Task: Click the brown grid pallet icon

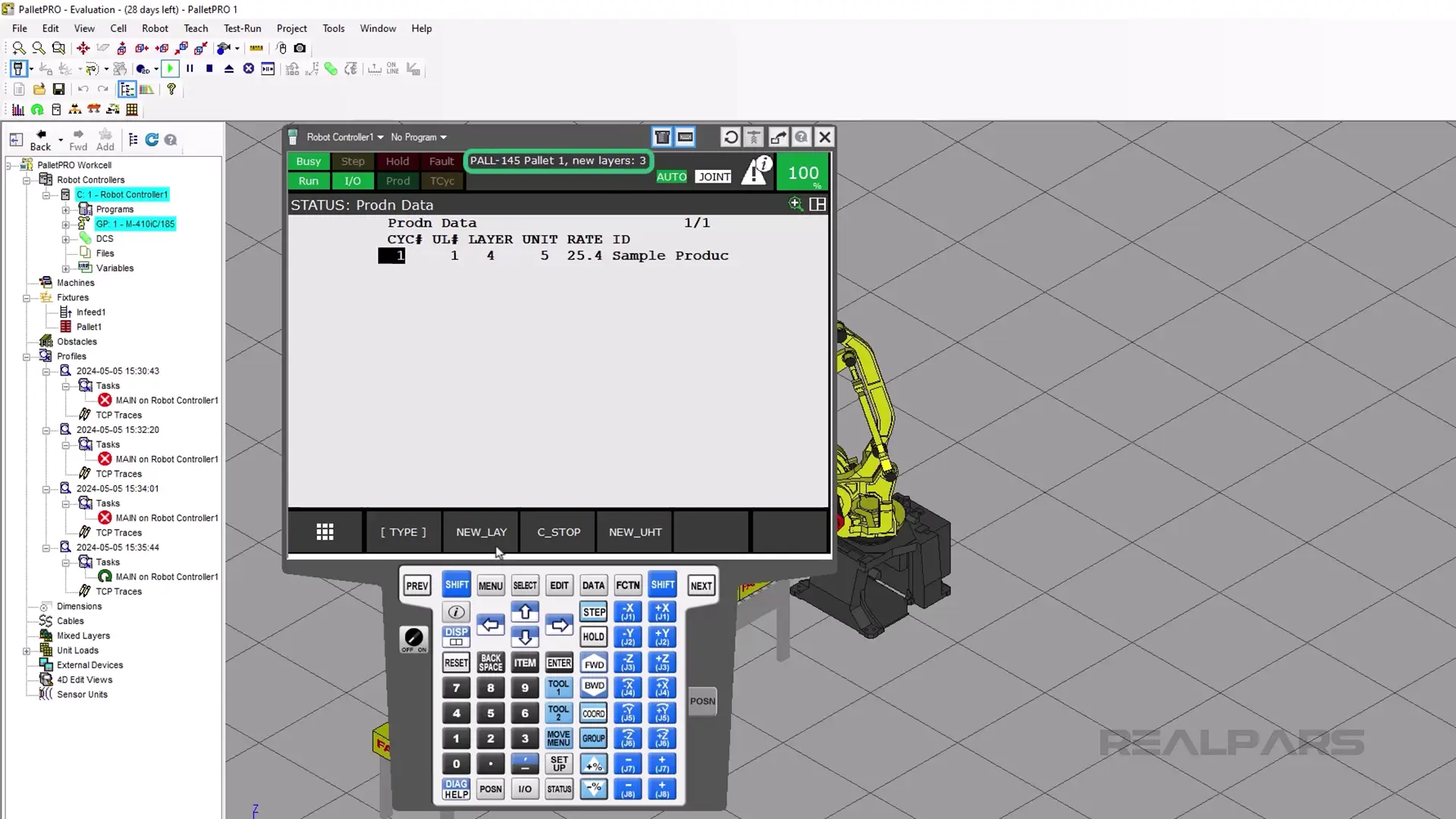Action: click(x=132, y=109)
